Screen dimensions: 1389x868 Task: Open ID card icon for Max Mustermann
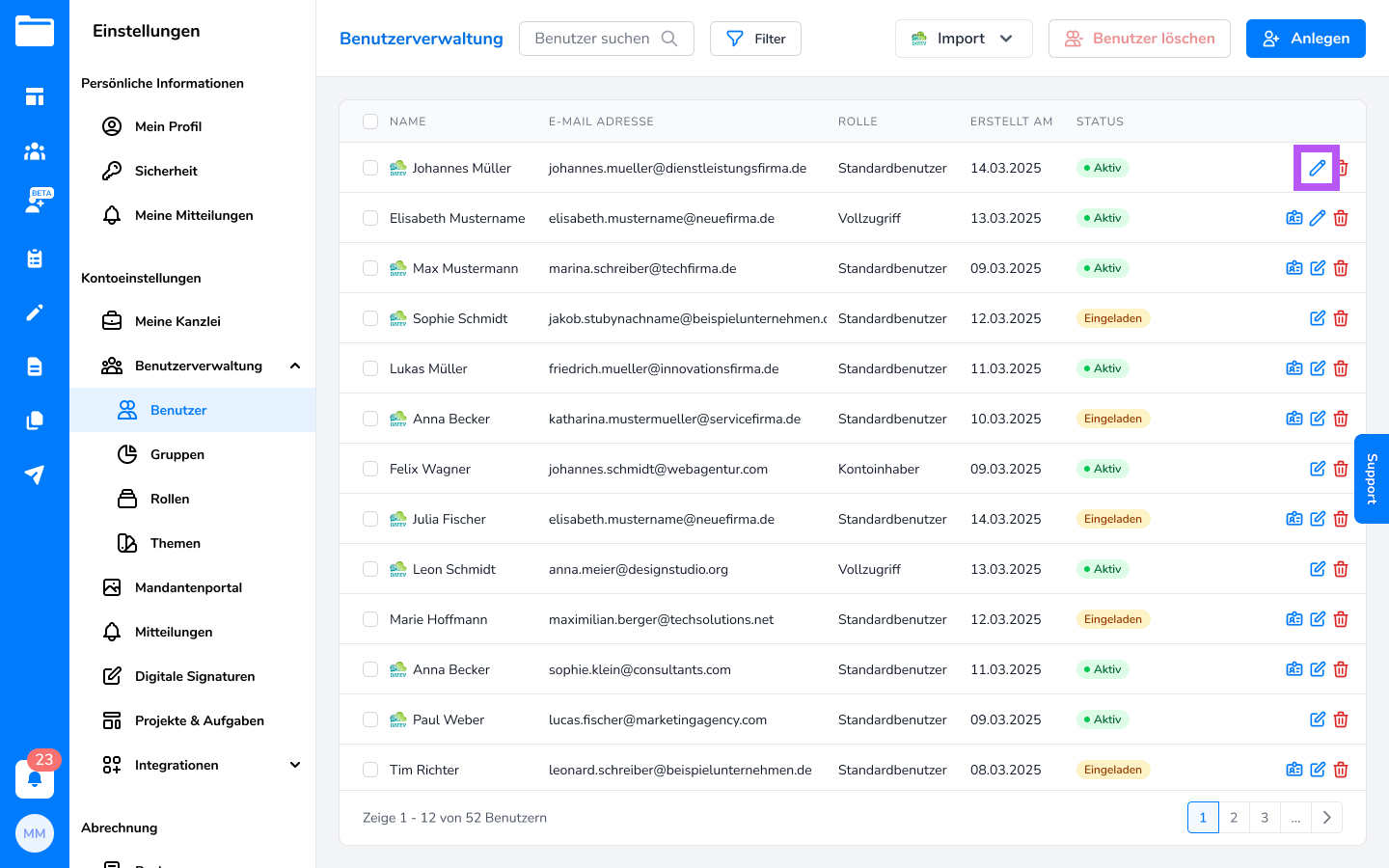pyautogui.click(x=1294, y=268)
